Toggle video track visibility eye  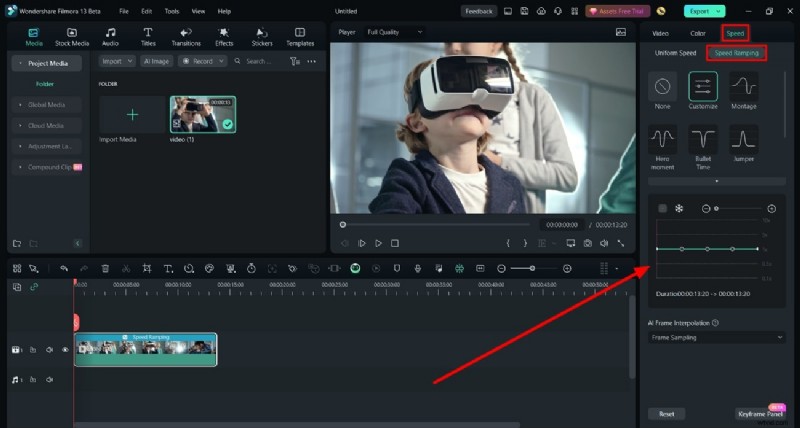[65, 350]
